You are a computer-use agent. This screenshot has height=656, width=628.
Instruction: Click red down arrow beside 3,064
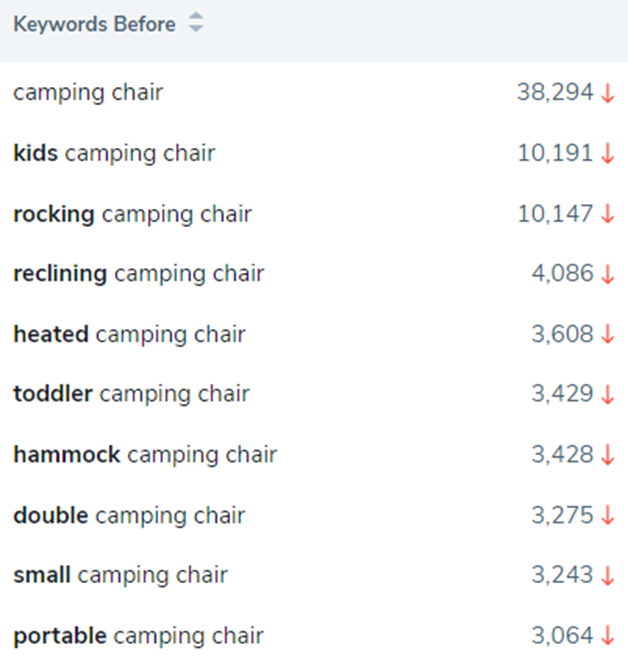point(608,636)
